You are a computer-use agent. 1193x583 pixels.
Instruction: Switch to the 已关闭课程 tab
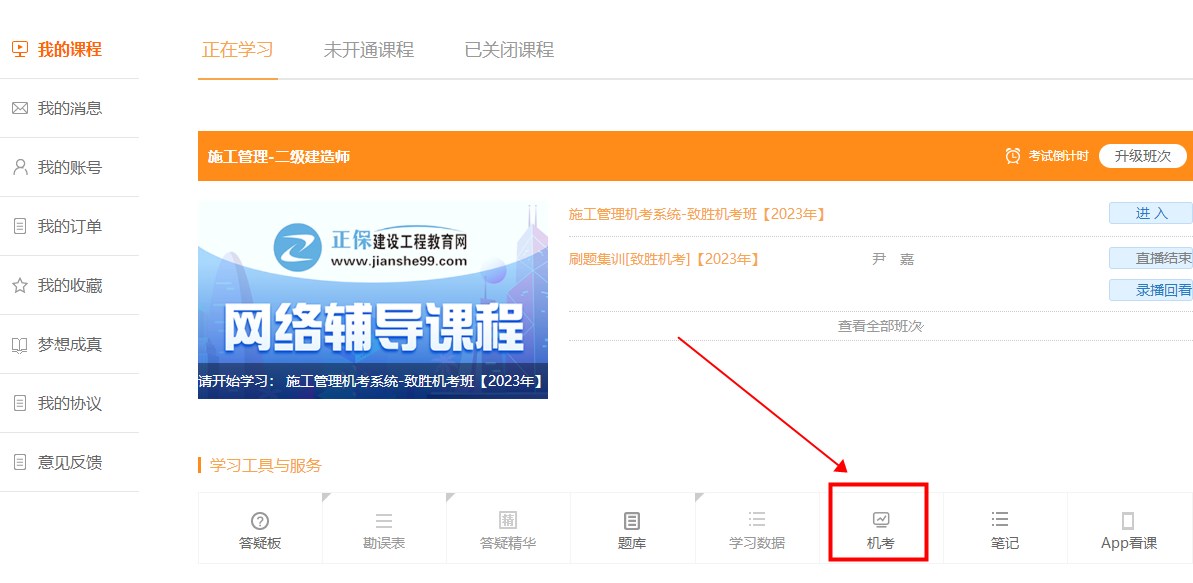[509, 50]
